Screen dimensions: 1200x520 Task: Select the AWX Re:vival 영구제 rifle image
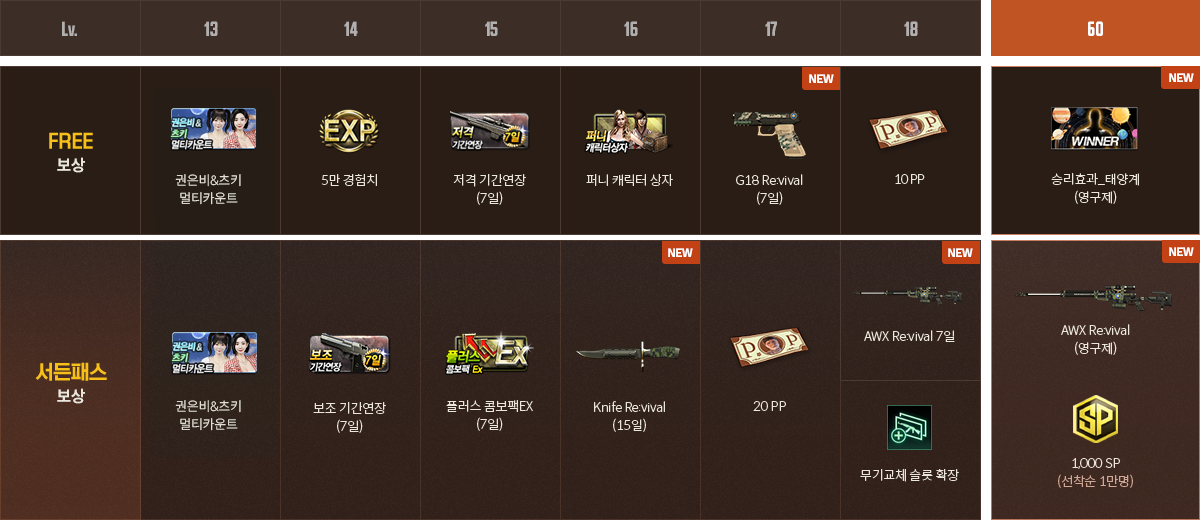(x=1094, y=294)
